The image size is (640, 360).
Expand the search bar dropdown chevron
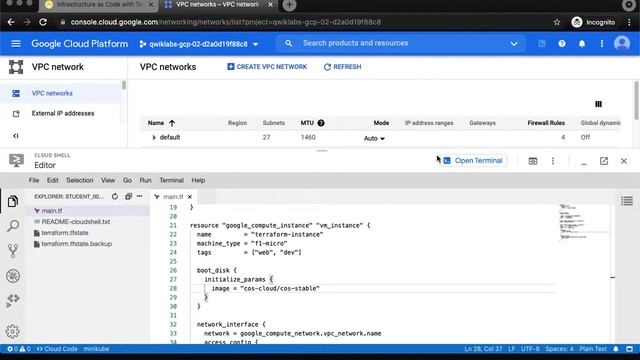point(513,44)
